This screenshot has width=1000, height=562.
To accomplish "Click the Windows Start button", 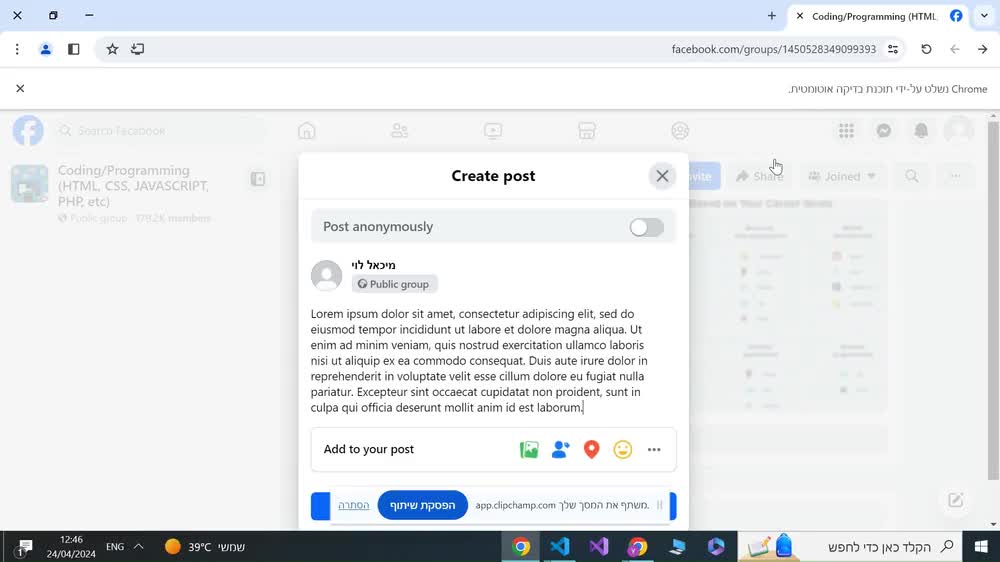I will [981, 547].
